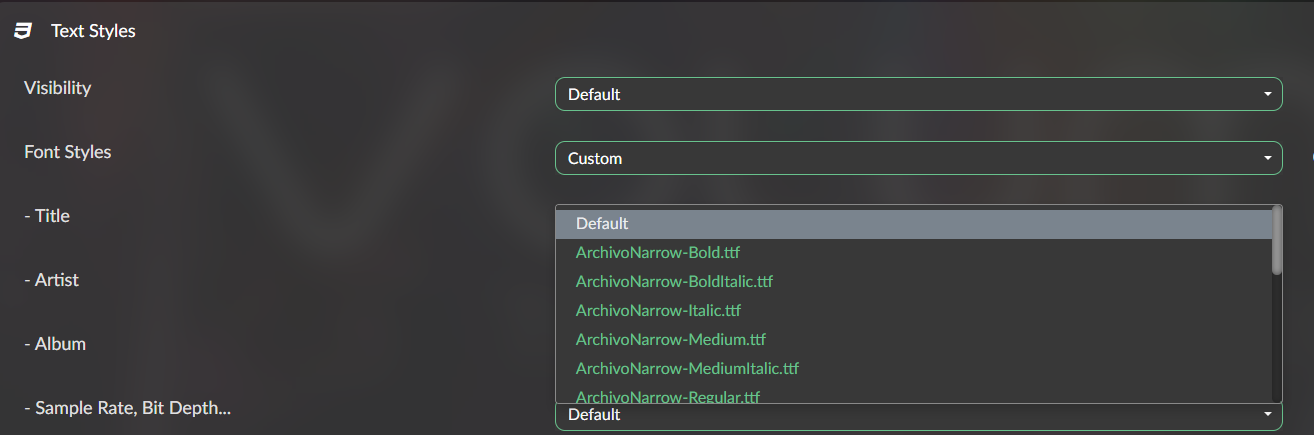Image resolution: width=1314 pixels, height=435 pixels.
Task: Click the Title font setting label
Action: pos(46,216)
